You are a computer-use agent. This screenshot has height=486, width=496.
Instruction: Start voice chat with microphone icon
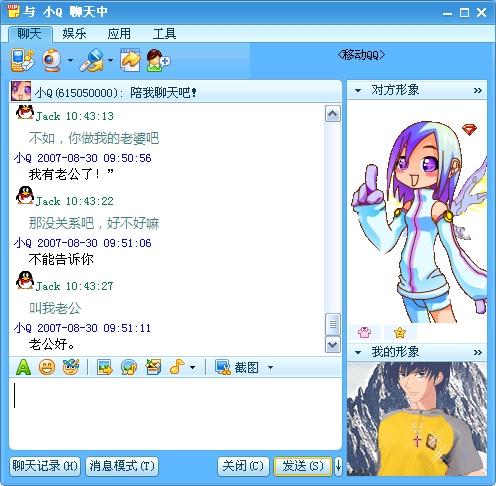92,60
